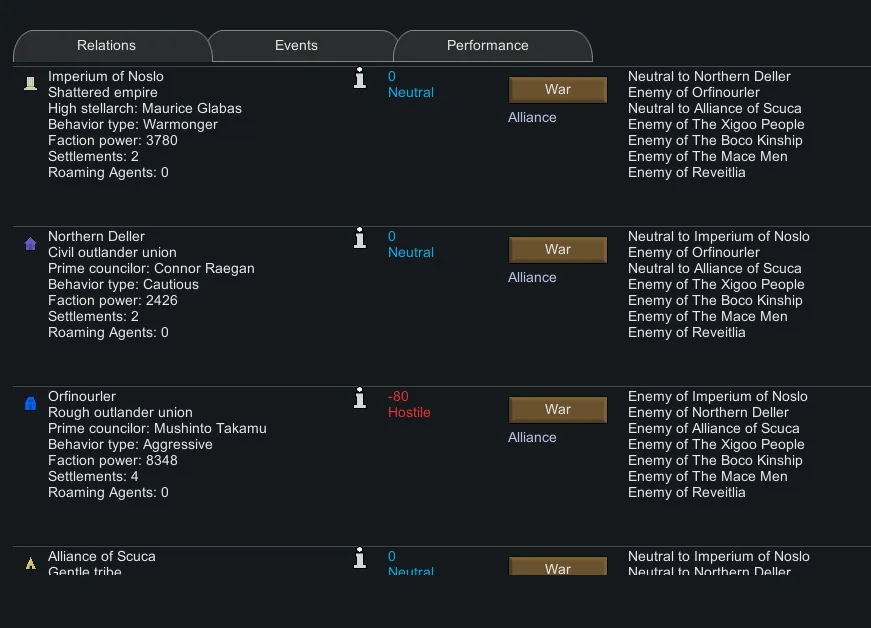Open info icon for Alliance of Scuca
The image size is (871, 628).
(360, 559)
